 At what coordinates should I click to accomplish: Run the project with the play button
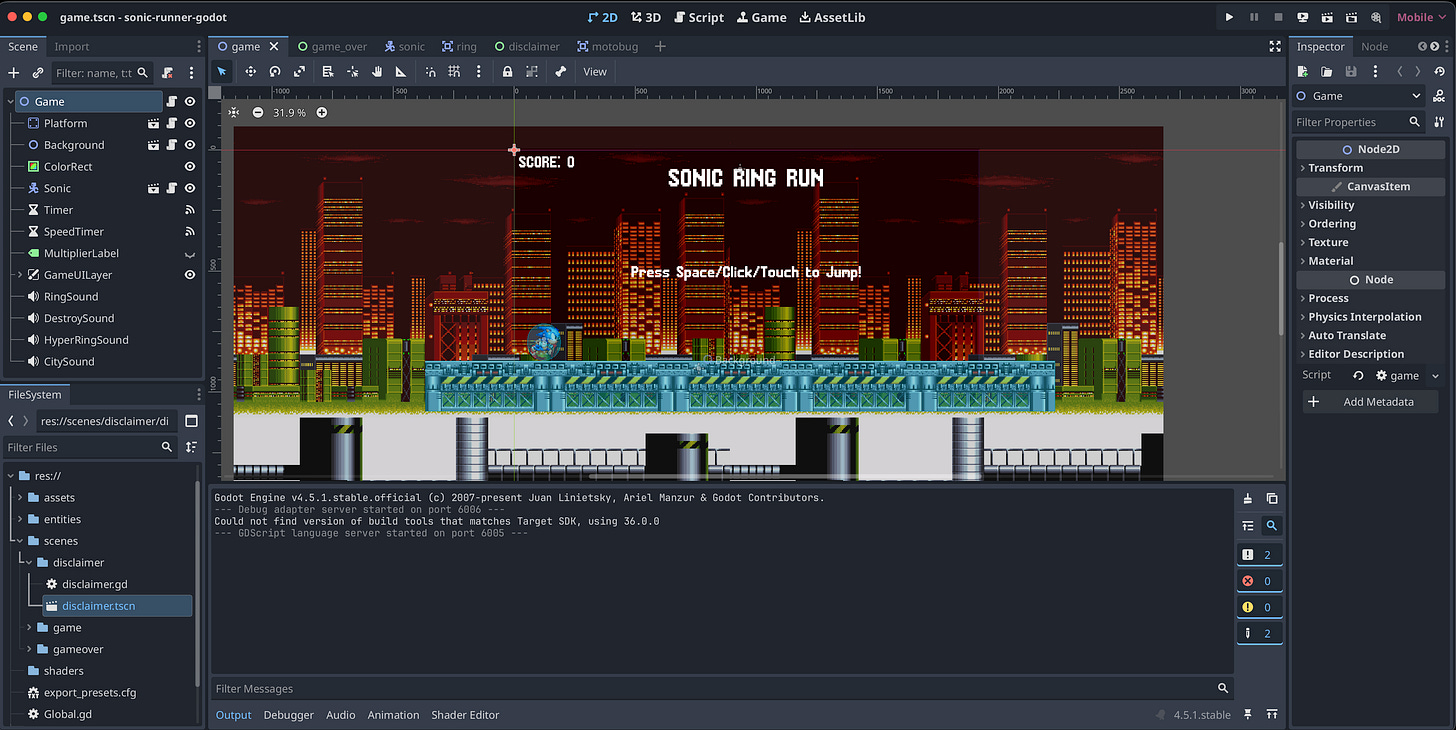[1229, 17]
